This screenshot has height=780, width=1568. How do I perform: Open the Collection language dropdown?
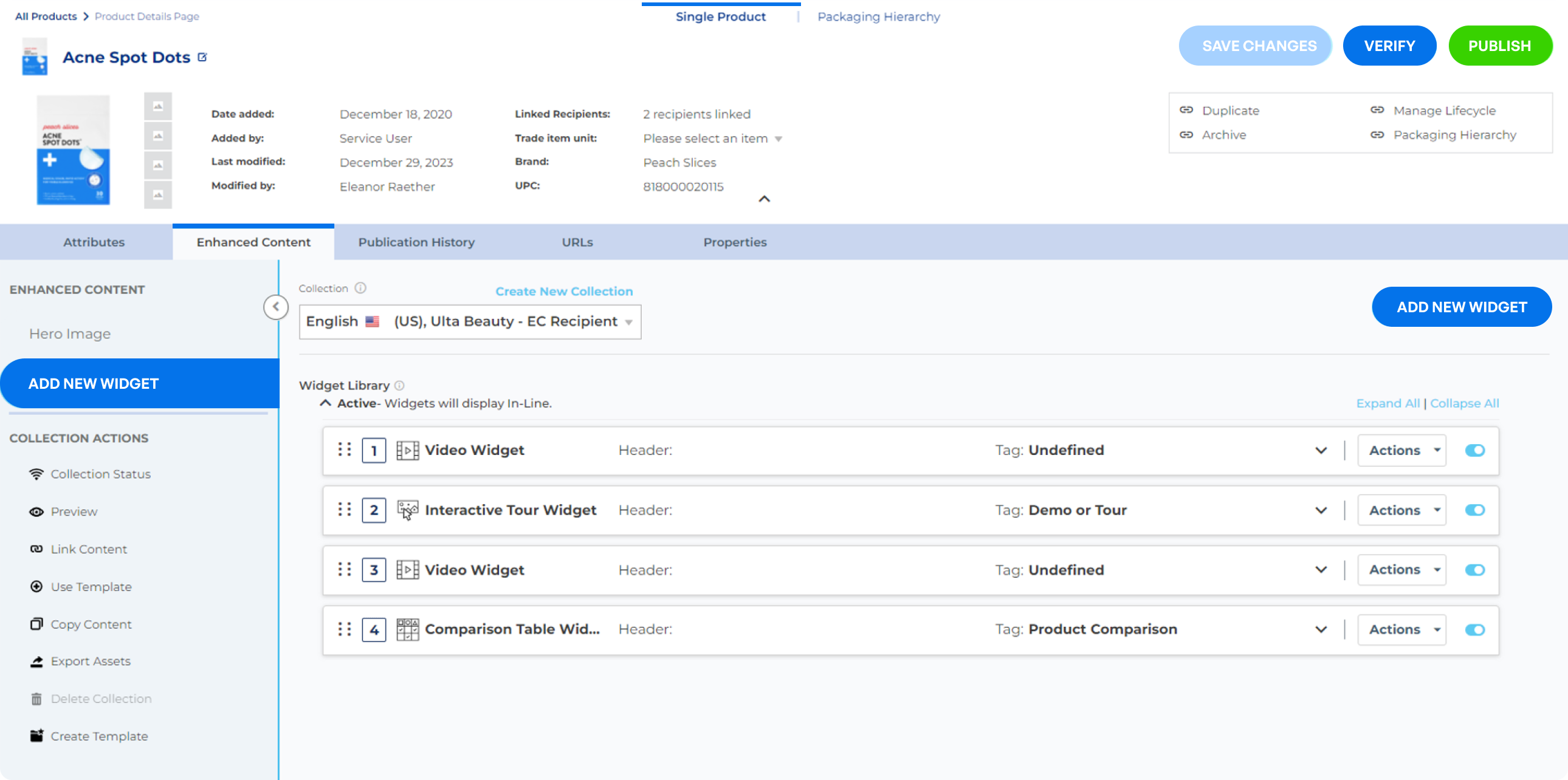(469, 322)
